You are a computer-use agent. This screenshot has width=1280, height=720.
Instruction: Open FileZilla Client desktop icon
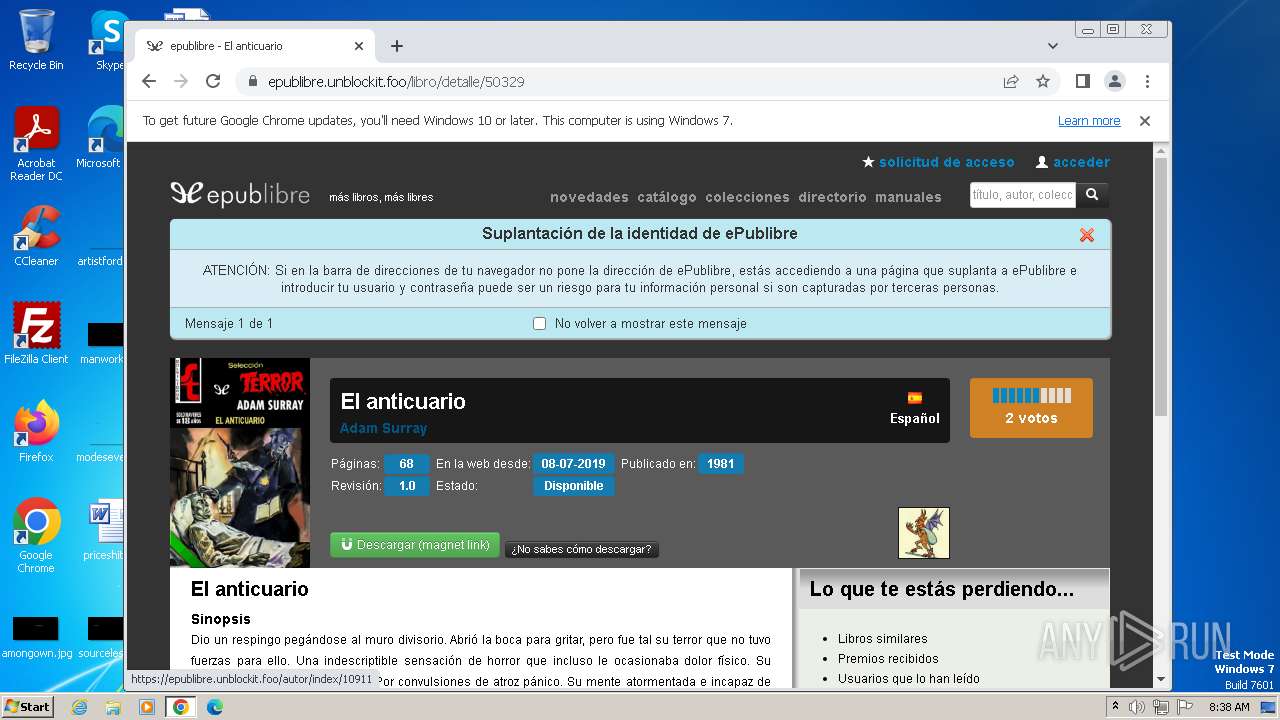[36, 334]
